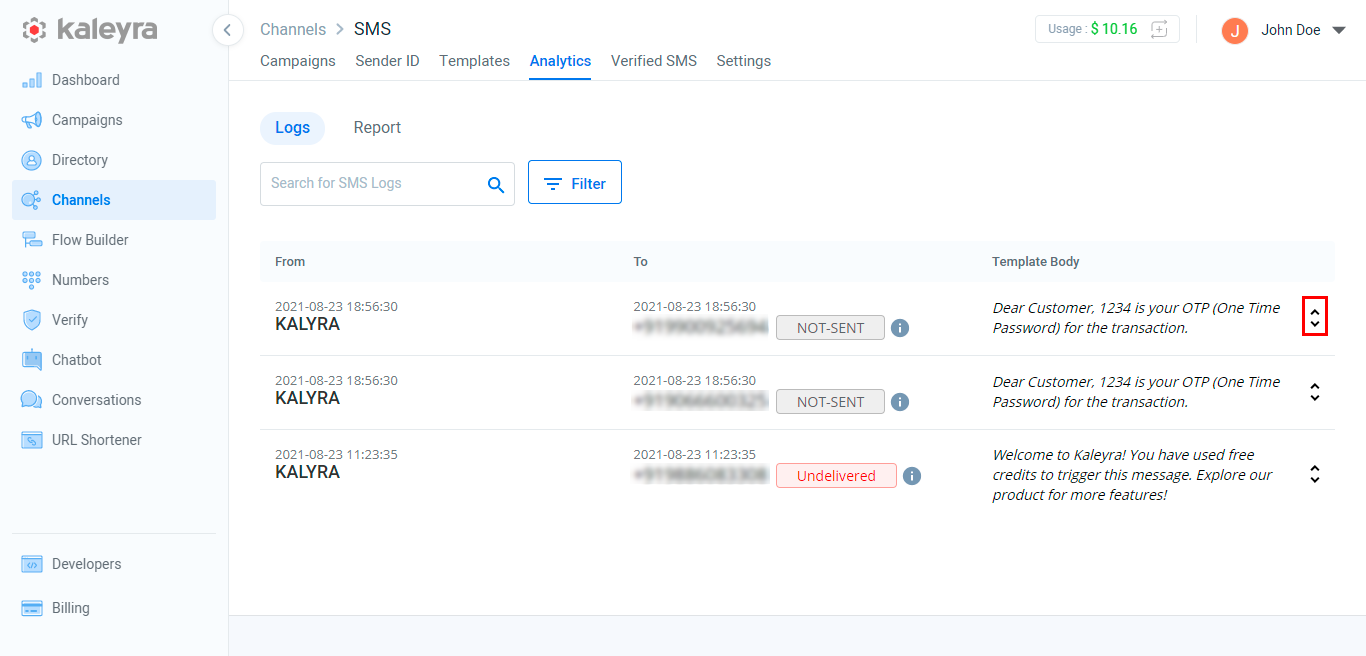Click the Chatbot icon

tap(32, 360)
